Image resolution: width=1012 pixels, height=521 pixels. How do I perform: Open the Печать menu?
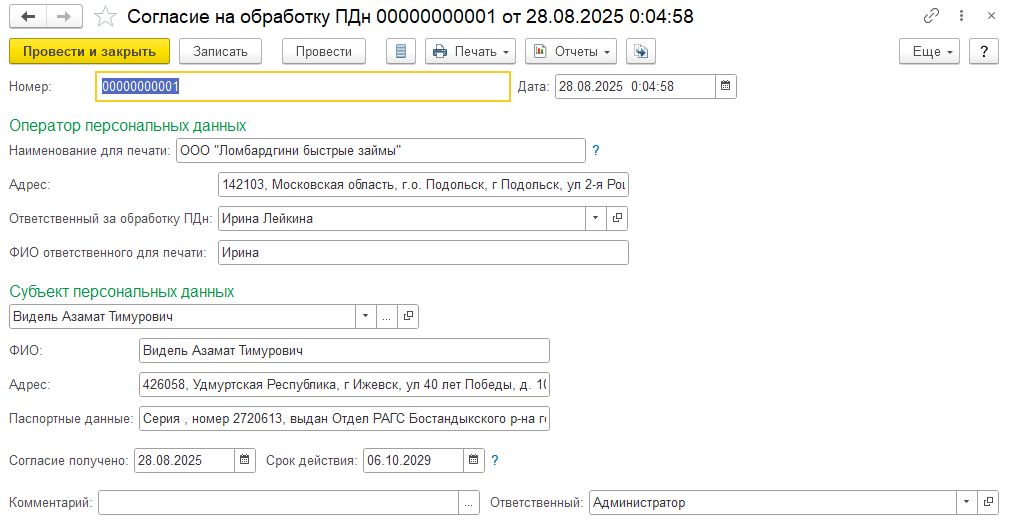pos(470,51)
